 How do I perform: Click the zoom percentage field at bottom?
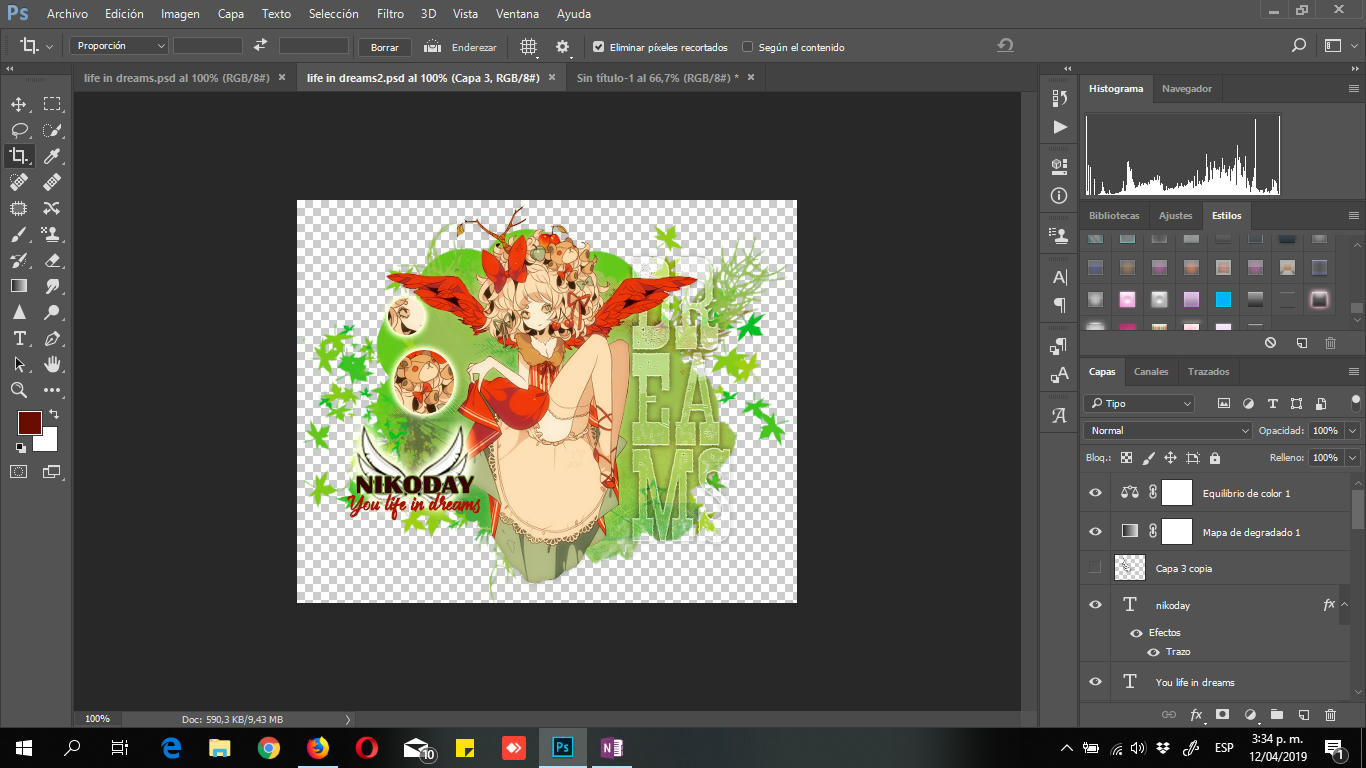97,719
